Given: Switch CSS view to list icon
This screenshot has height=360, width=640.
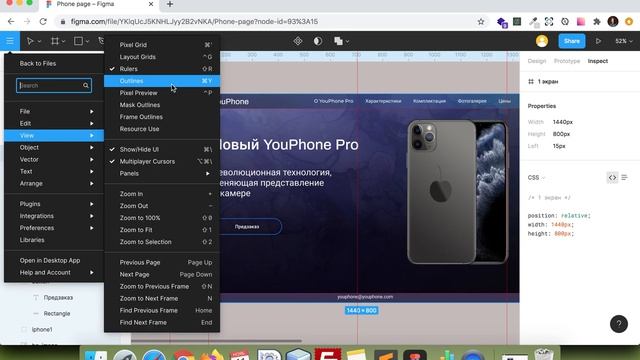Looking at the screenshot, I should 624,178.
